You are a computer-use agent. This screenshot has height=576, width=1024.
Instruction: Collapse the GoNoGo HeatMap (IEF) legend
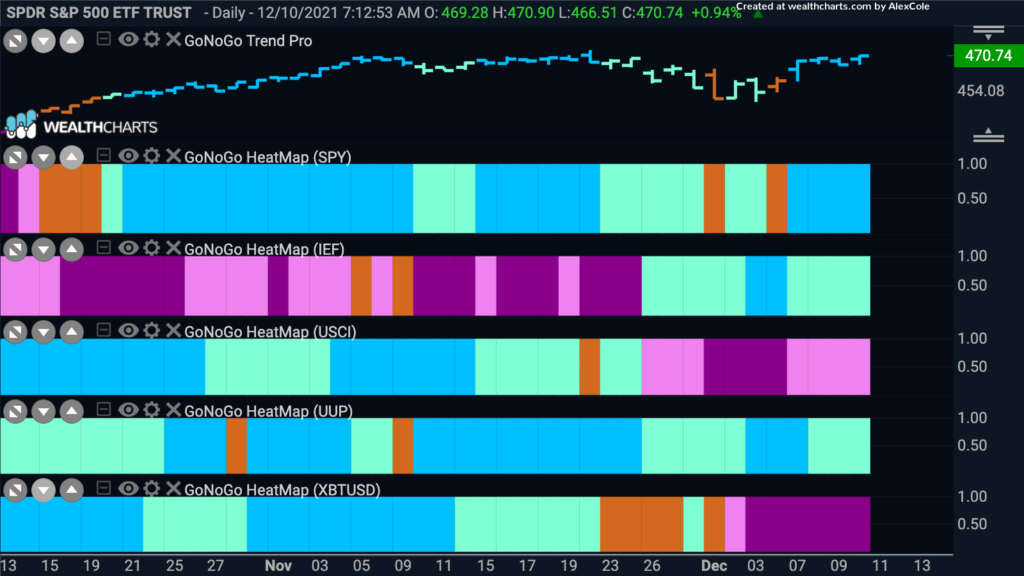103,248
